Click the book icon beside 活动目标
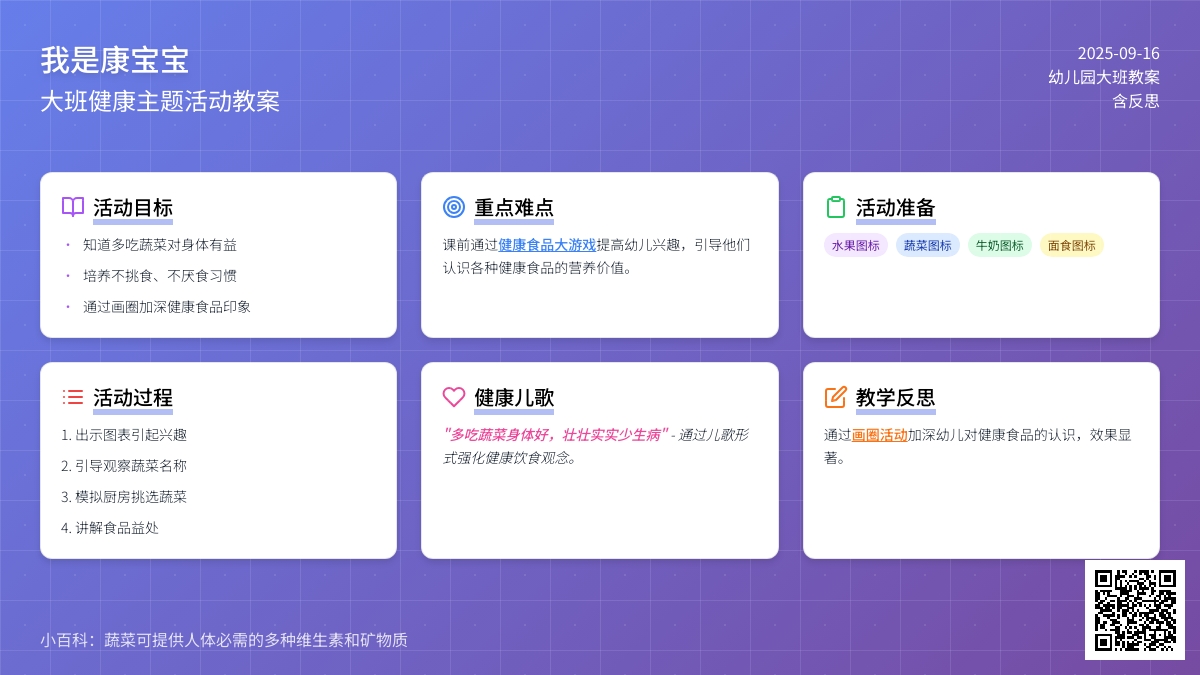Viewport: 1200px width, 675px height. pos(73,207)
